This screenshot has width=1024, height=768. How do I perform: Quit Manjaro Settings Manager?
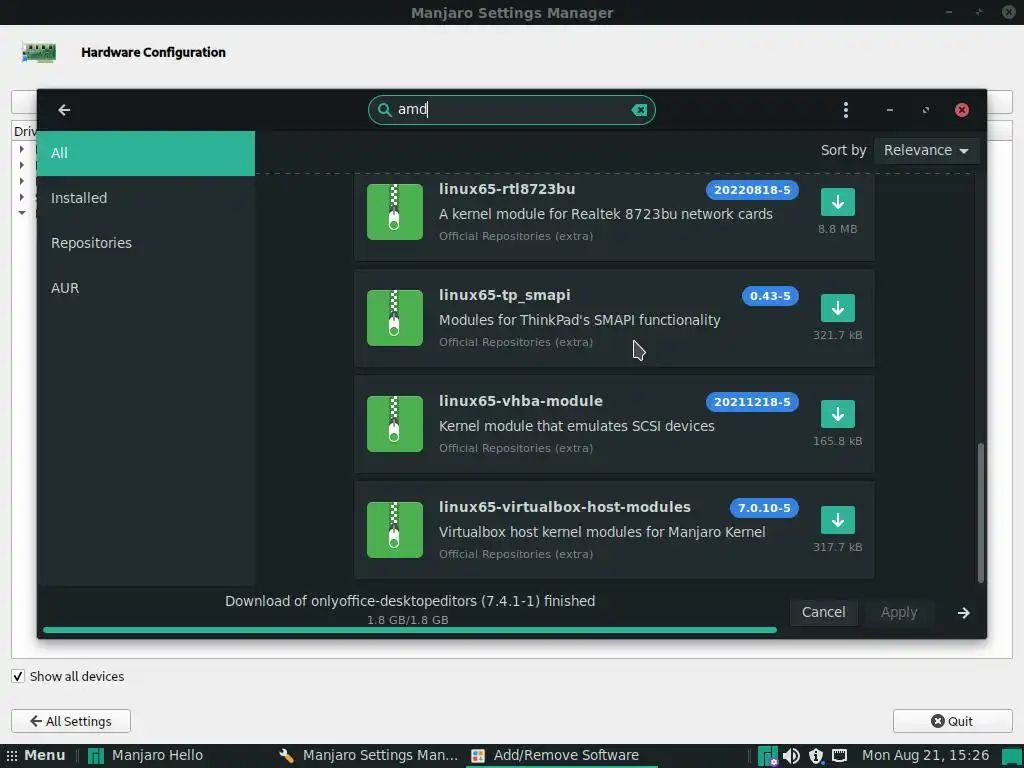pos(952,721)
